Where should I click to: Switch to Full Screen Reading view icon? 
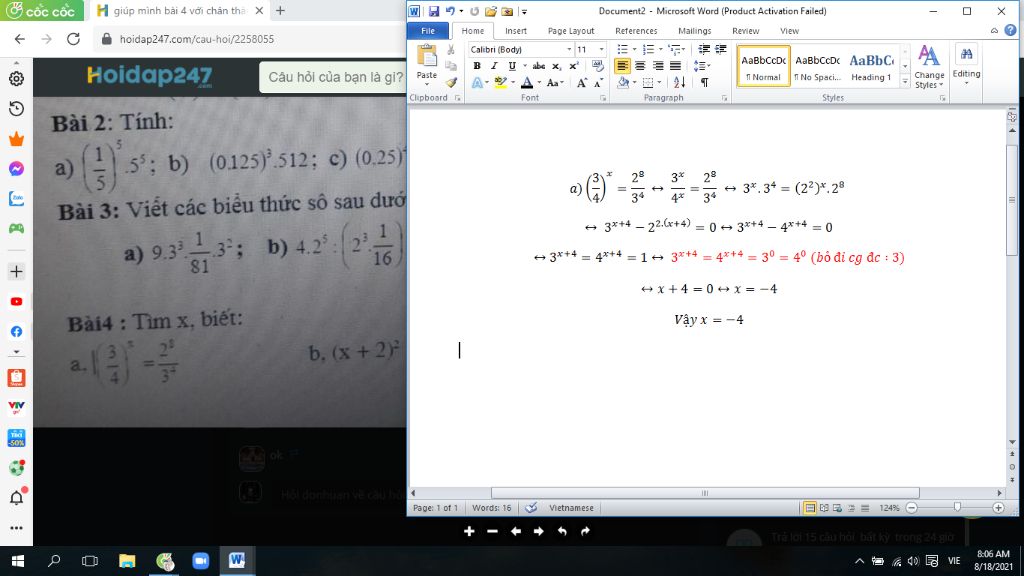point(824,507)
